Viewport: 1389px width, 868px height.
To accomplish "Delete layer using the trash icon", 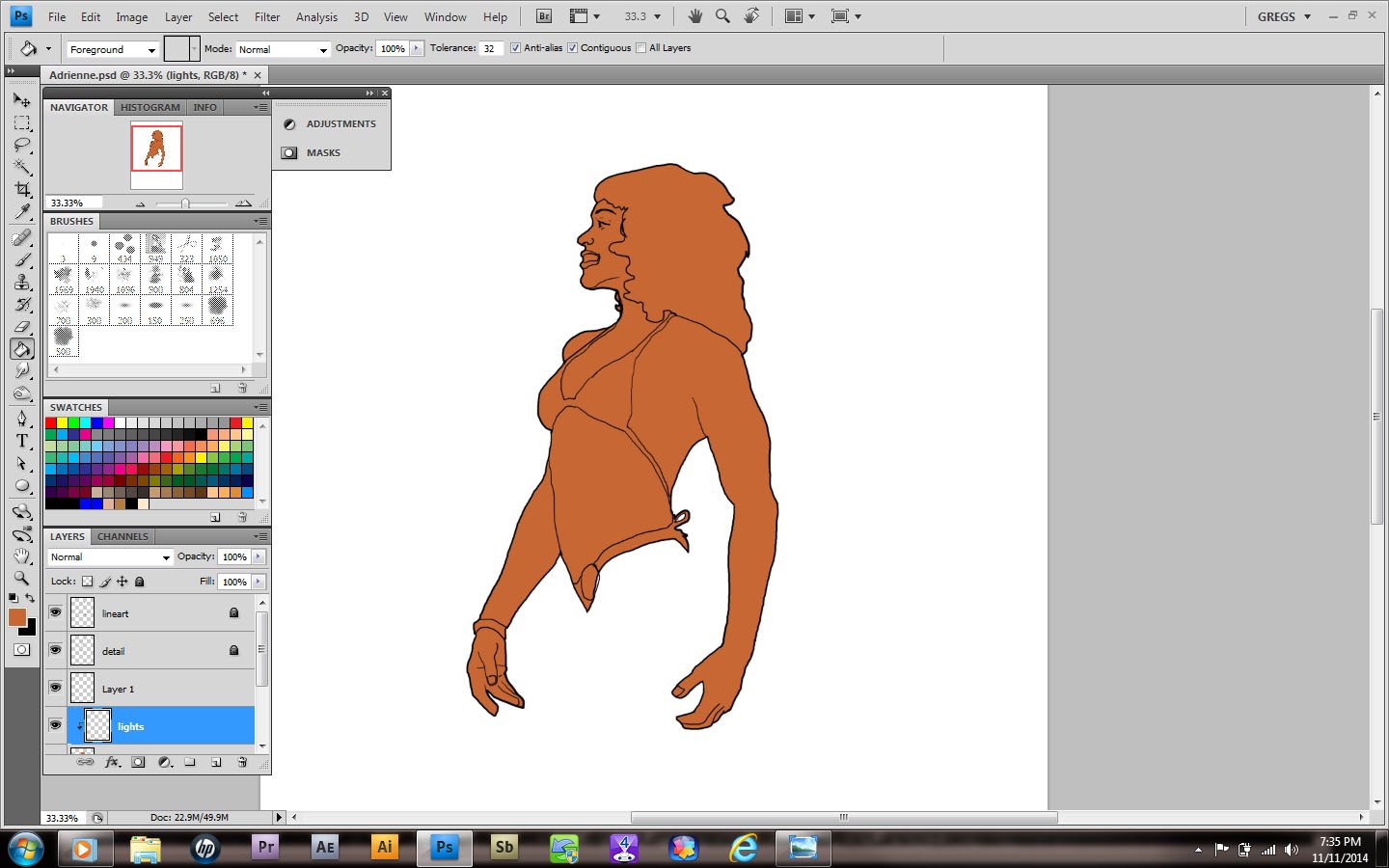I will tap(242, 762).
